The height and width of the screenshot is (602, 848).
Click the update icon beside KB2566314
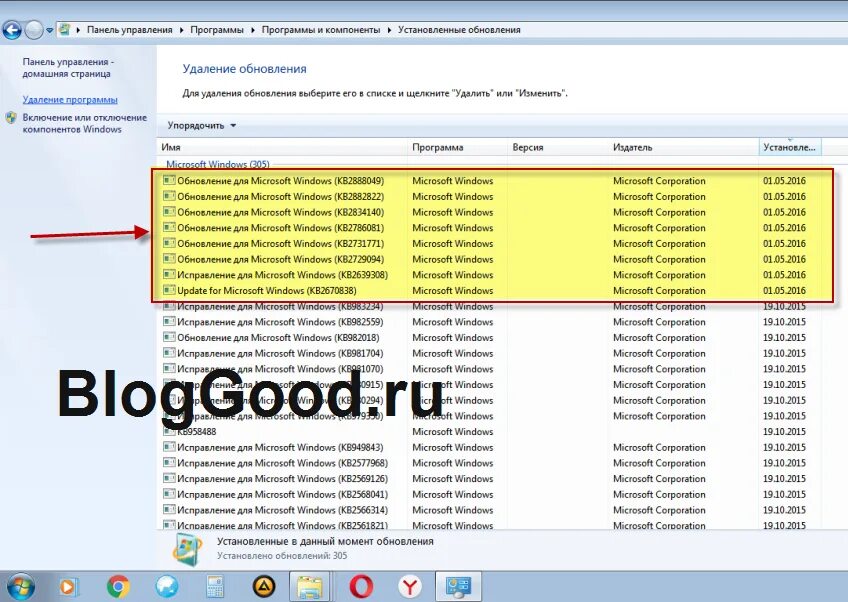(169, 510)
